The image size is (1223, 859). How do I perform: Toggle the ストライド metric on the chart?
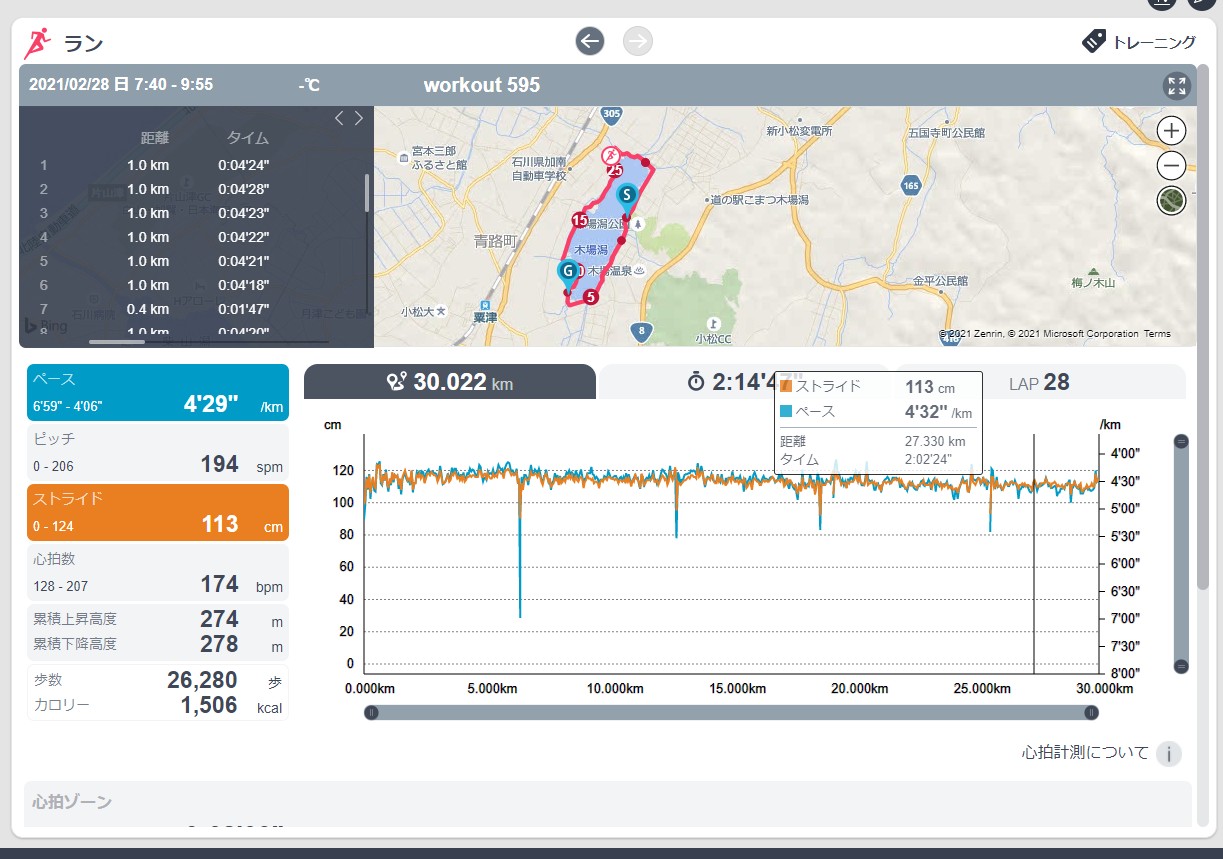158,512
